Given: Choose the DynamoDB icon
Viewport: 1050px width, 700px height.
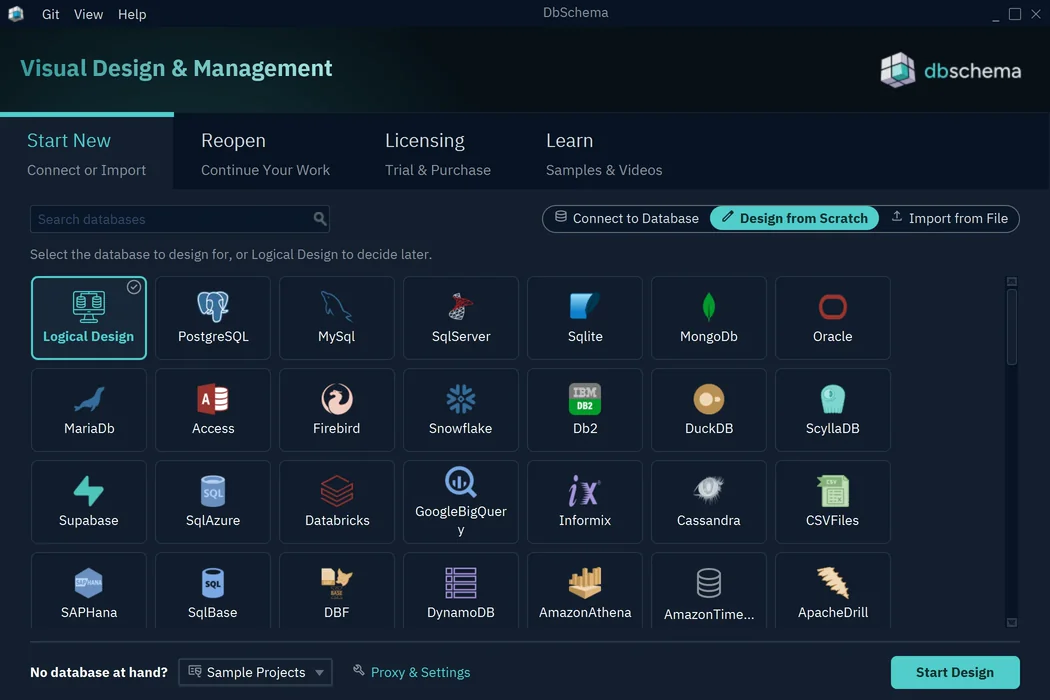Looking at the screenshot, I should pyautogui.click(x=461, y=583).
